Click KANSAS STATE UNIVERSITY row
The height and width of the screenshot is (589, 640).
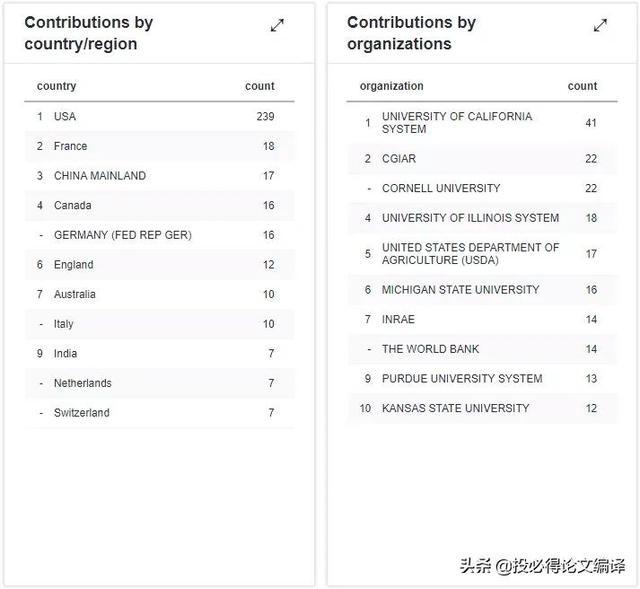(x=482, y=408)
